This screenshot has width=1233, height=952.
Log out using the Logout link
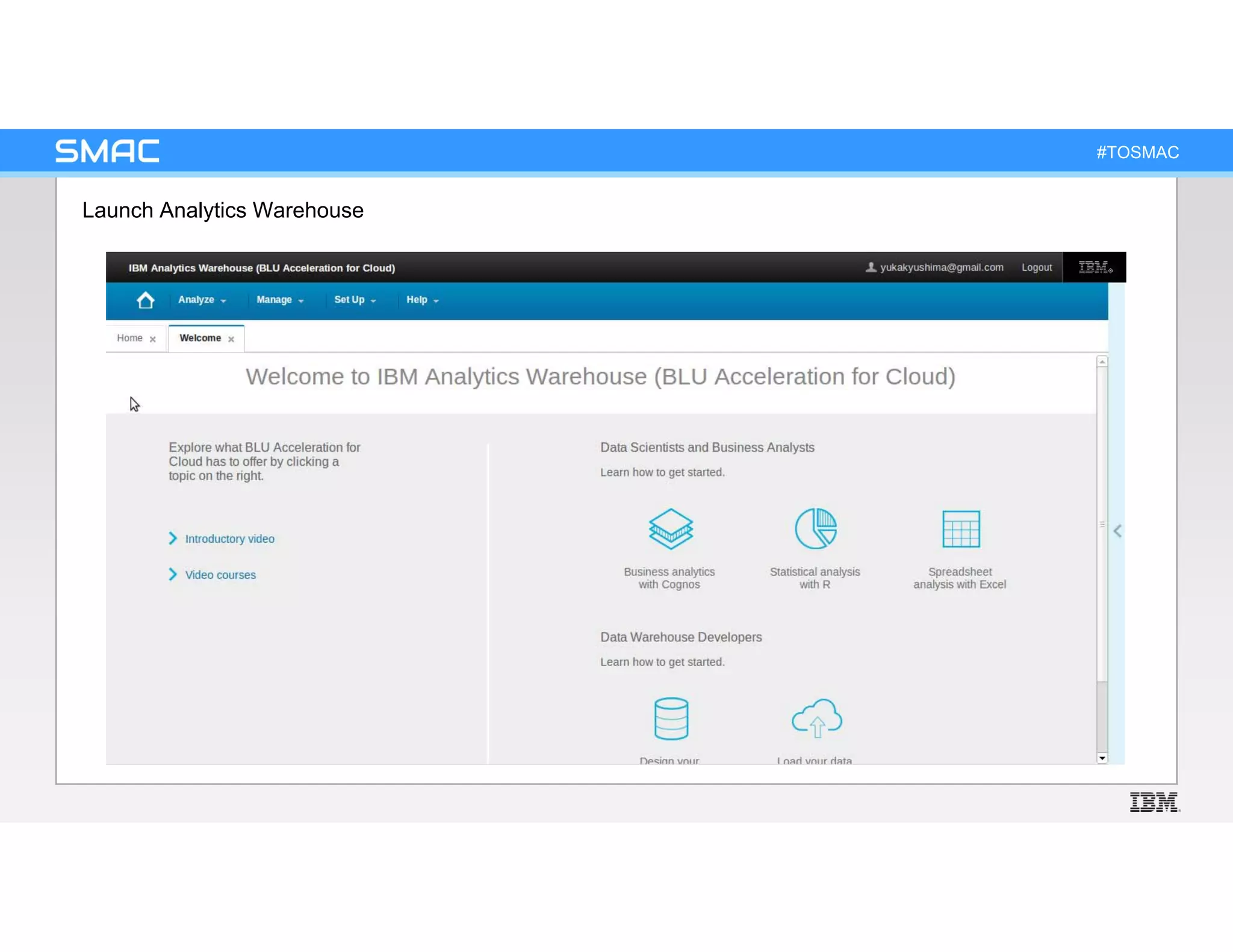(x=1037, y=267)
